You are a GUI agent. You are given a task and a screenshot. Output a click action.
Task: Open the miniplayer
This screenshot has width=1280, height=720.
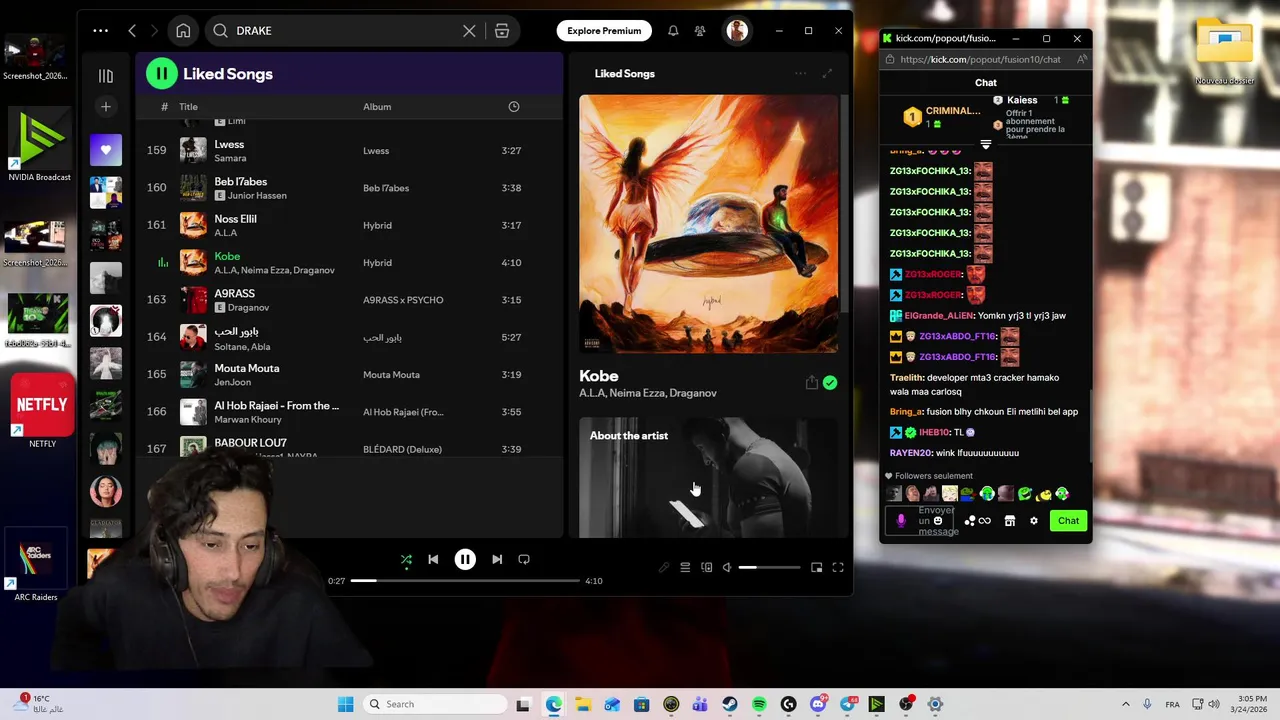[817, 567]
